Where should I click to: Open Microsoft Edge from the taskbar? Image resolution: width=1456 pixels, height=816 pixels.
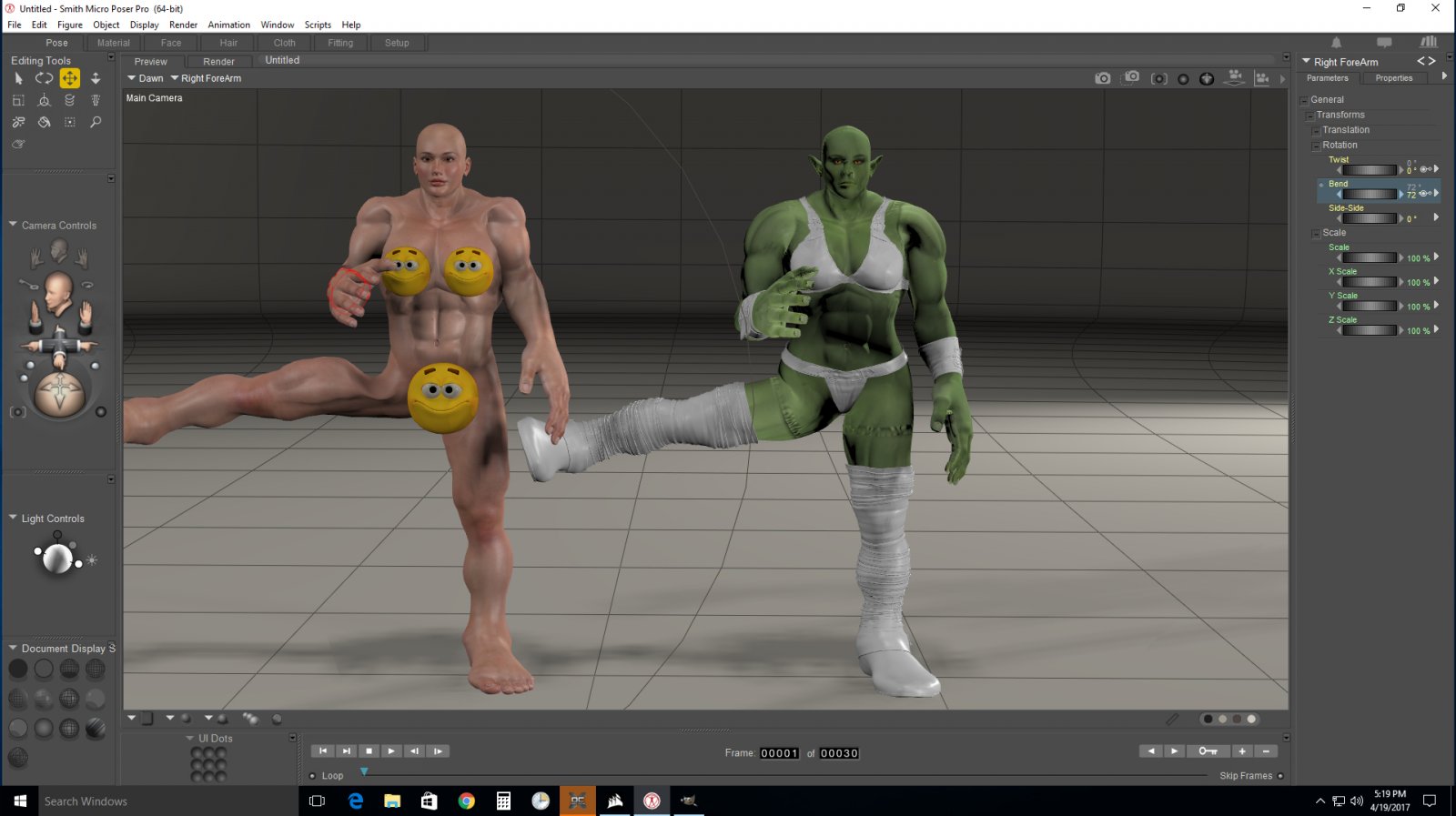tap(356, 801)
